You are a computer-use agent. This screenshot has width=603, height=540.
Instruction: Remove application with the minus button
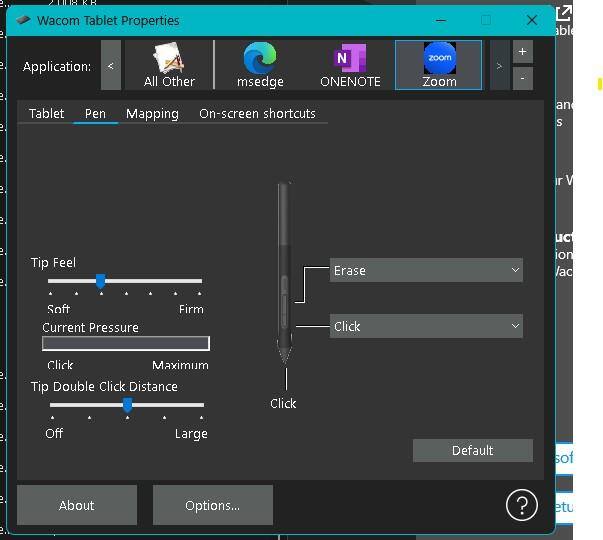(522, 78)
